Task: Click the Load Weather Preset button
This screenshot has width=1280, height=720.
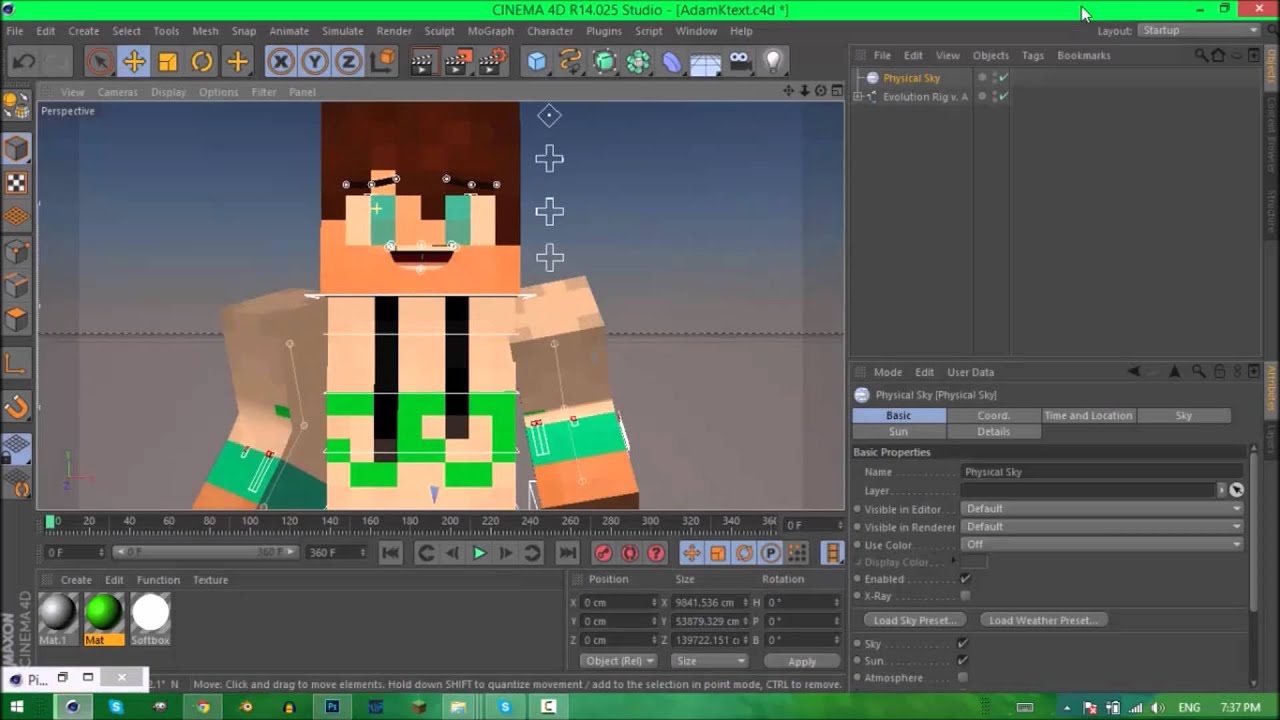Action: pos(1043,620)
